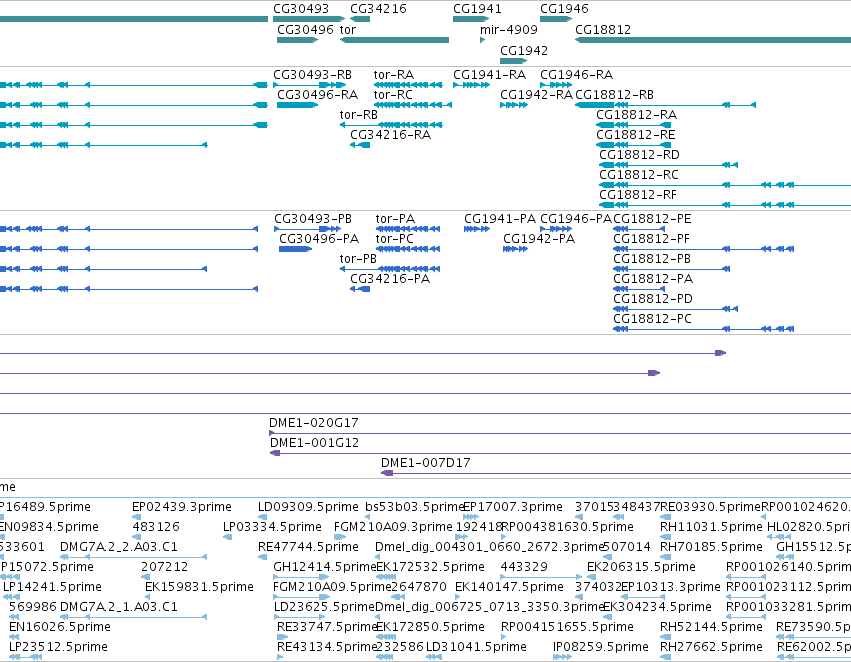Select EST RH27662.5prime
The height and width of the screenshot is (662, 851).
click(x=711, y=648)
